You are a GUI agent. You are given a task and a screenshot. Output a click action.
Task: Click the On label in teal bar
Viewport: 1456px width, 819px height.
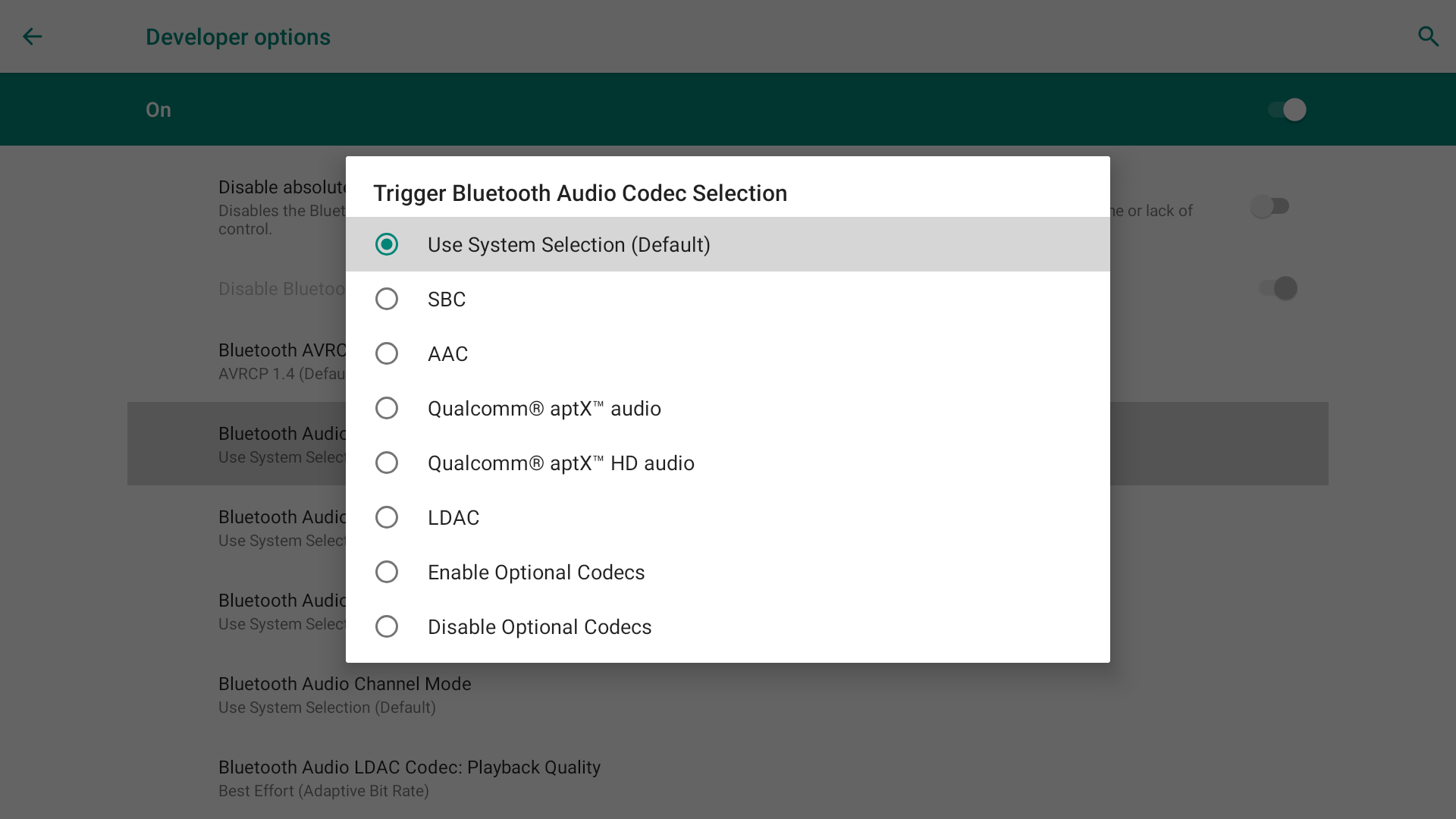[158, 110]
